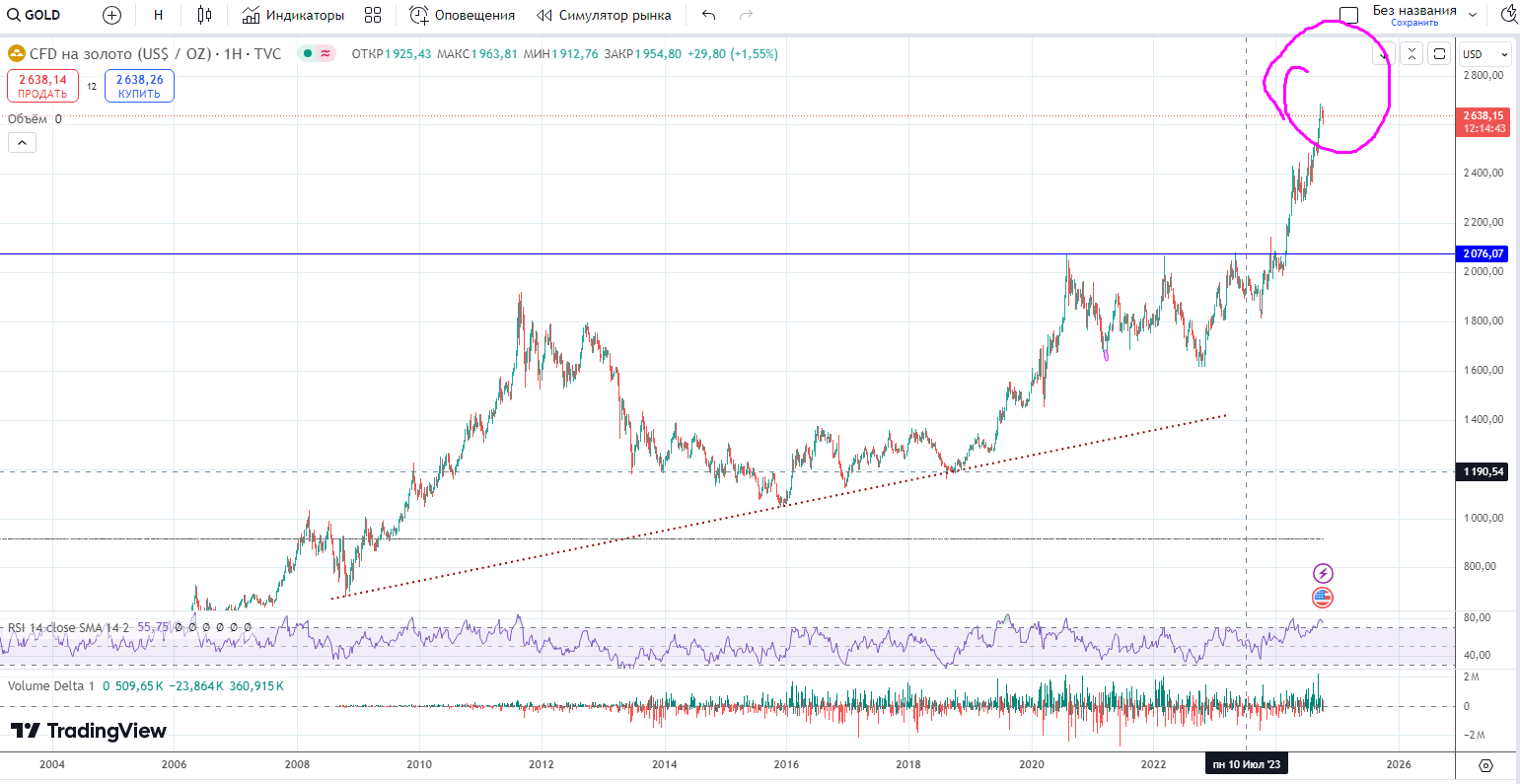This screenshot has width=1520, height=784.
Task: Select the Объём 0 legend entry
Action: point(35,119)
